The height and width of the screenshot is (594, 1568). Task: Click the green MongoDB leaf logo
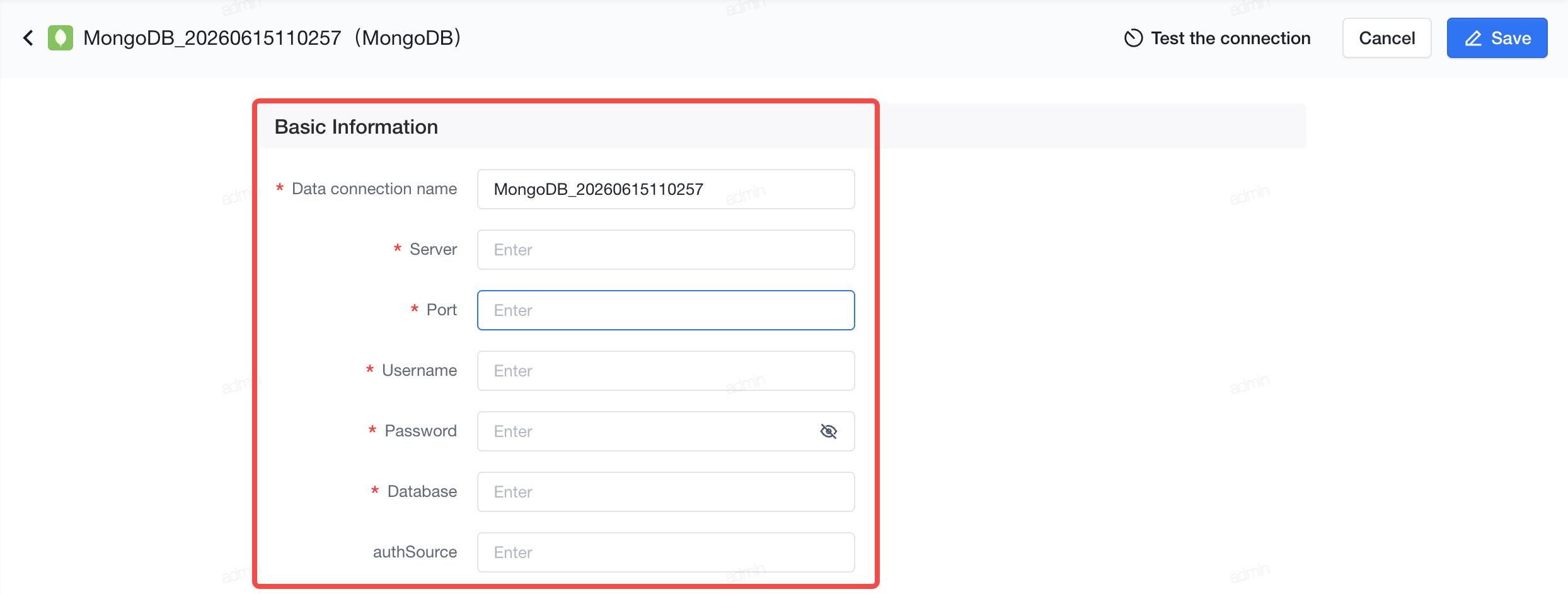pyautogui.click(x=61, y=38)
